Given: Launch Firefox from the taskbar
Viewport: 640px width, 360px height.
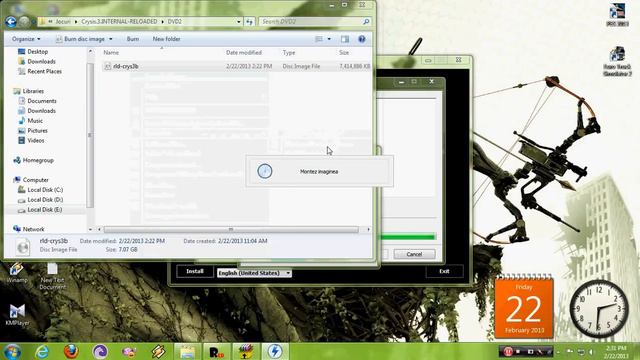Looking at the screenshot, I should tap(71, 351).
